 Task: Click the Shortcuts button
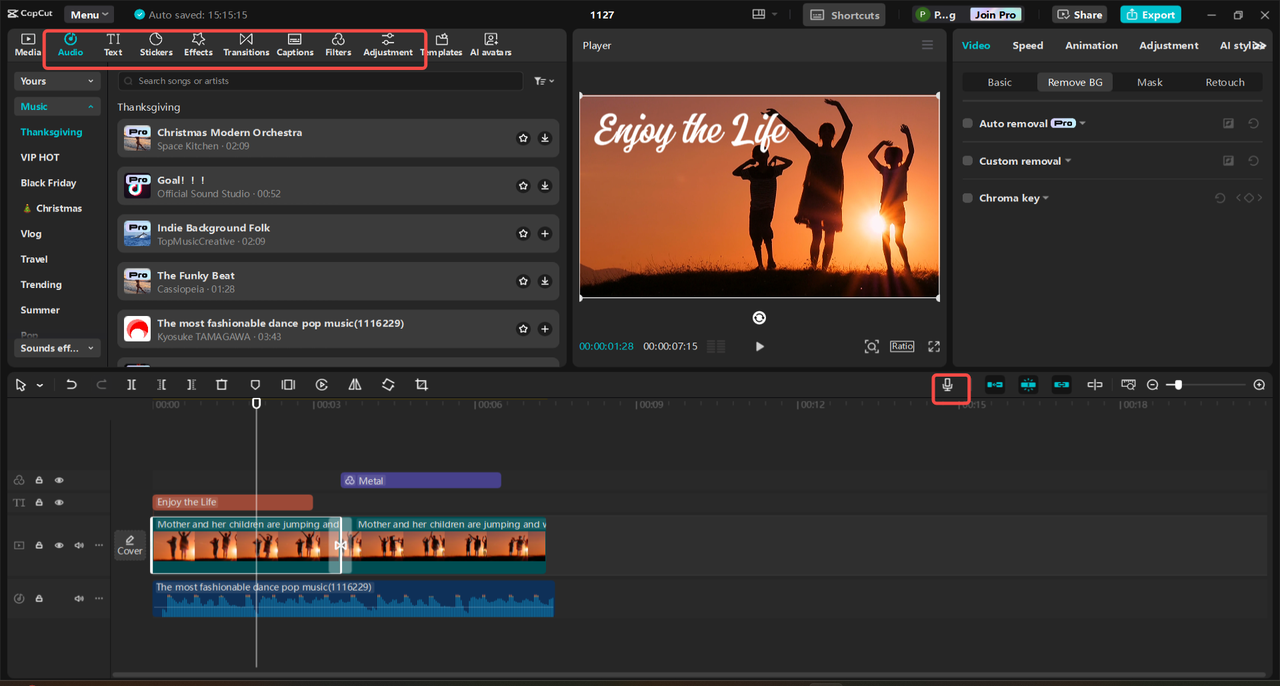coord(845,15)
